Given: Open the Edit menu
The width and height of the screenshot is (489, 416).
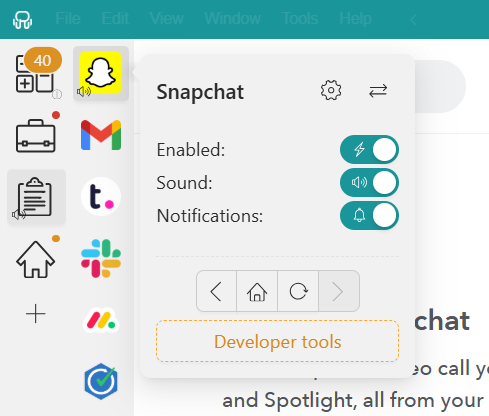Looking at the screenshot, I should tap(115, 18).
